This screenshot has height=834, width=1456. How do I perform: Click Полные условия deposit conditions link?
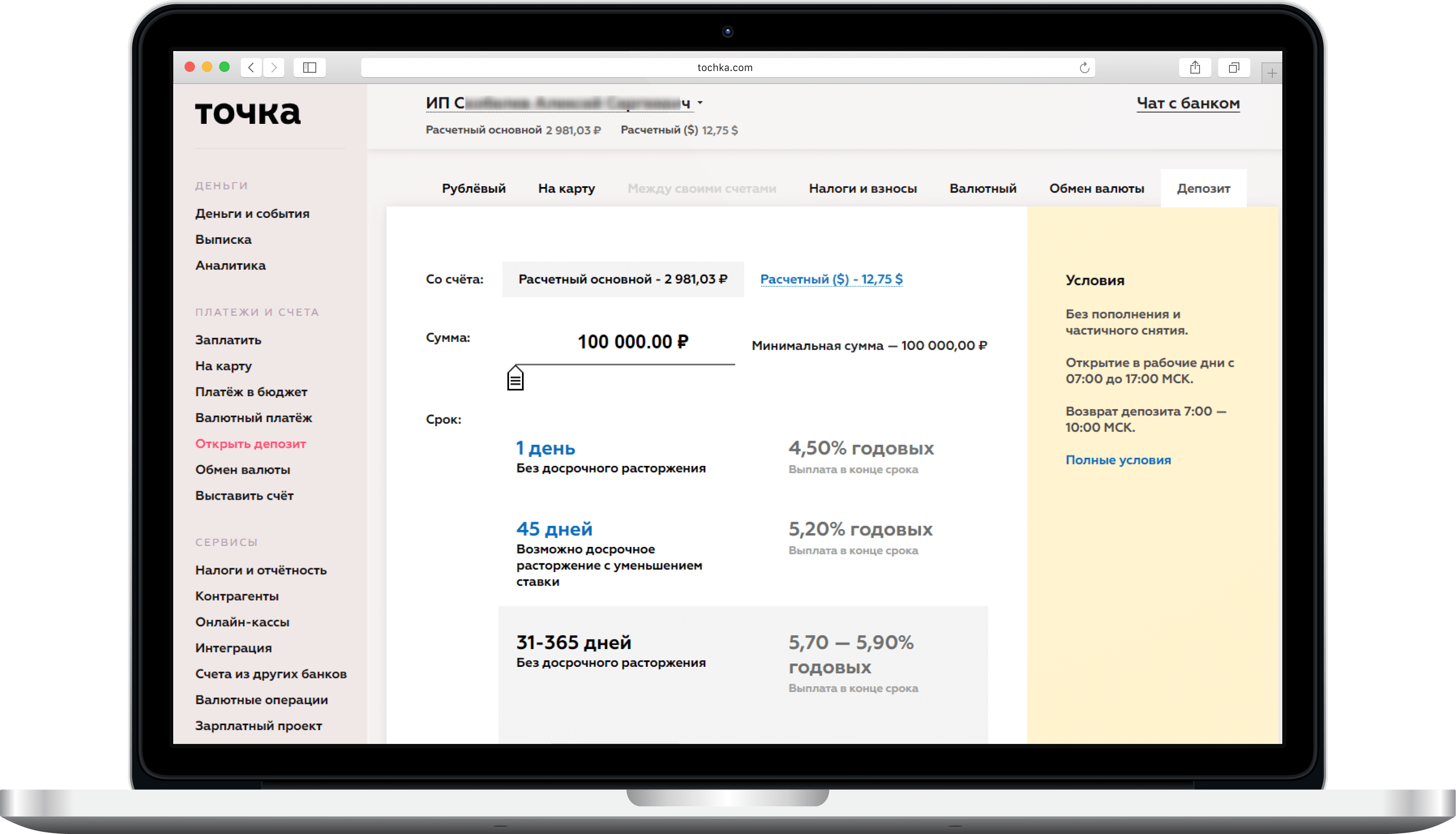(x=1116, y=459)
